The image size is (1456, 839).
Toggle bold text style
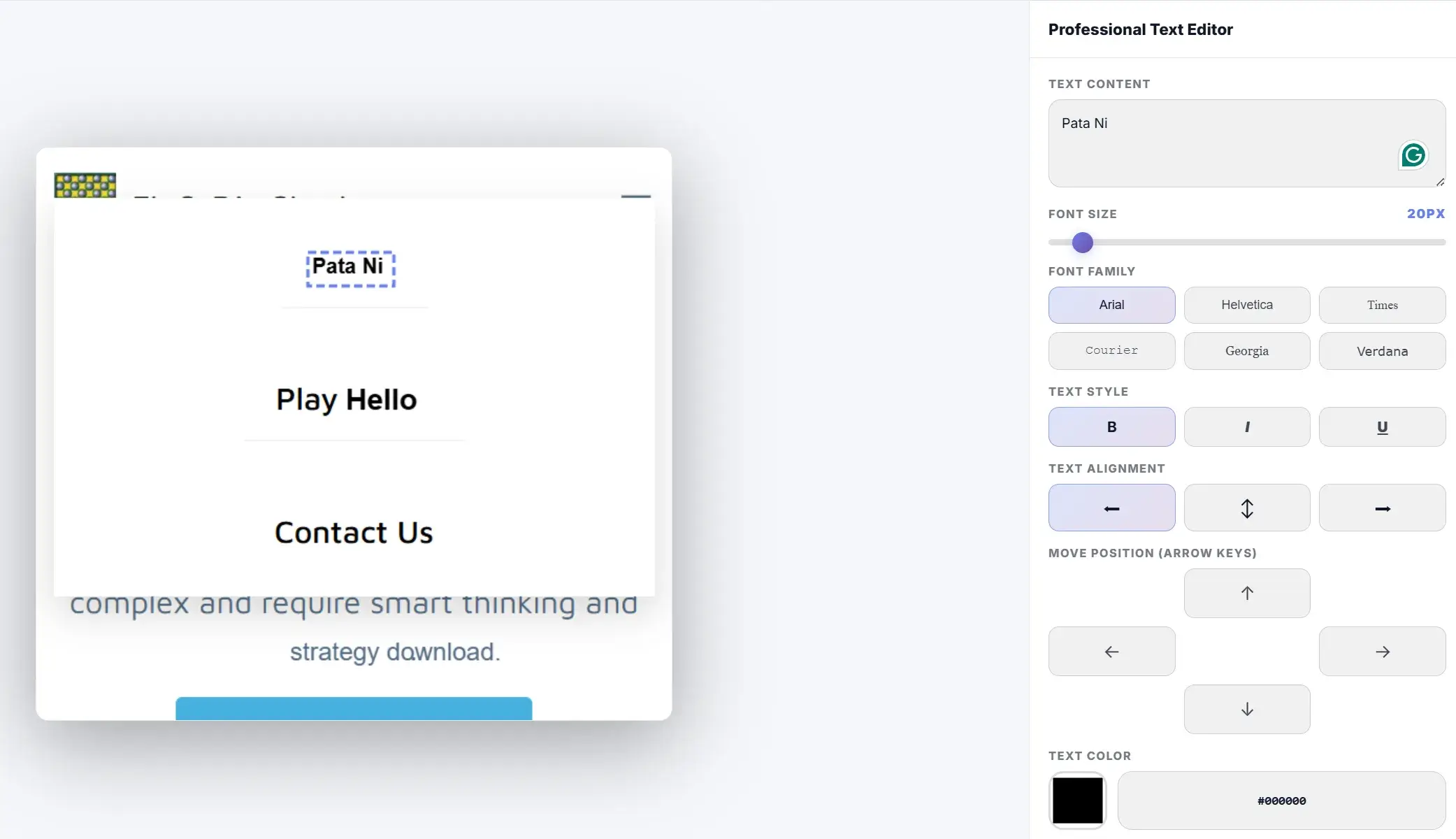click(x=1111, y=426)
